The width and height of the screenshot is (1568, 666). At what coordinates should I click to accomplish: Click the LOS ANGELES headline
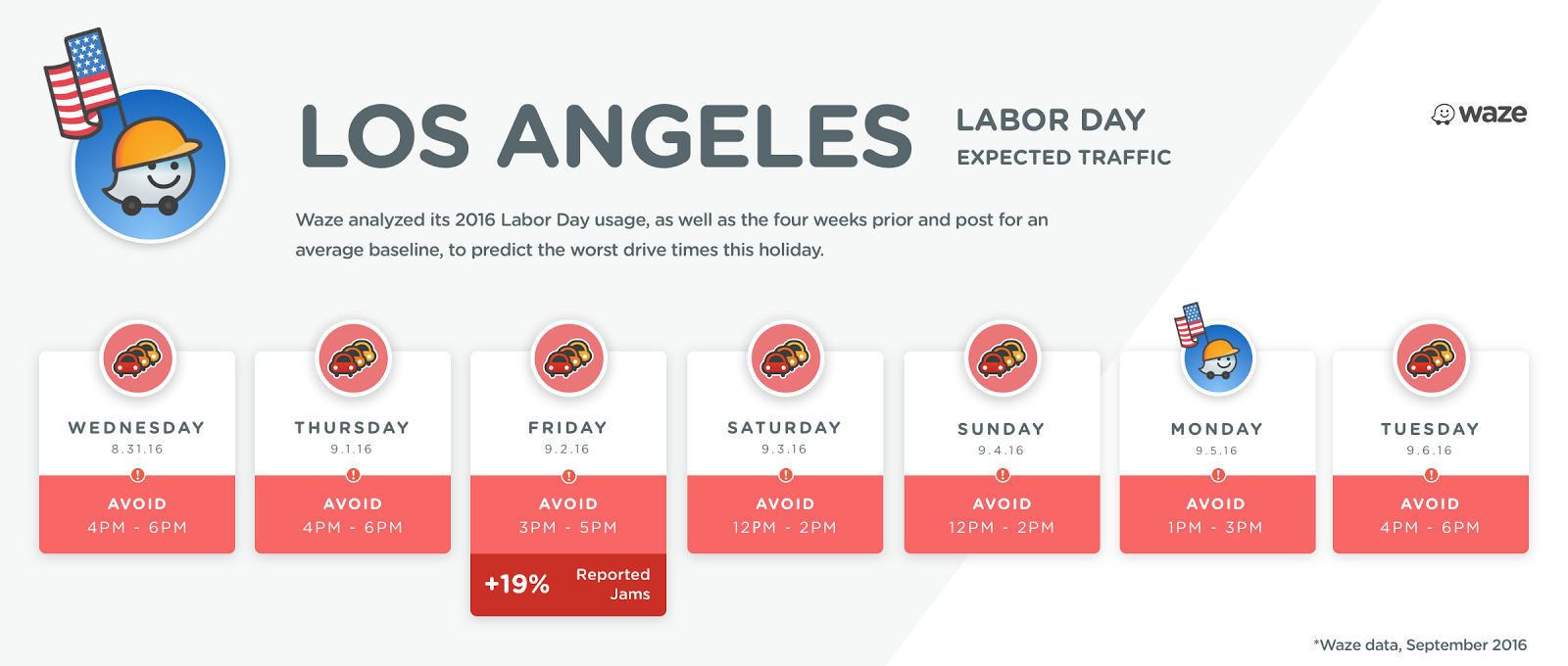point(607,136)
